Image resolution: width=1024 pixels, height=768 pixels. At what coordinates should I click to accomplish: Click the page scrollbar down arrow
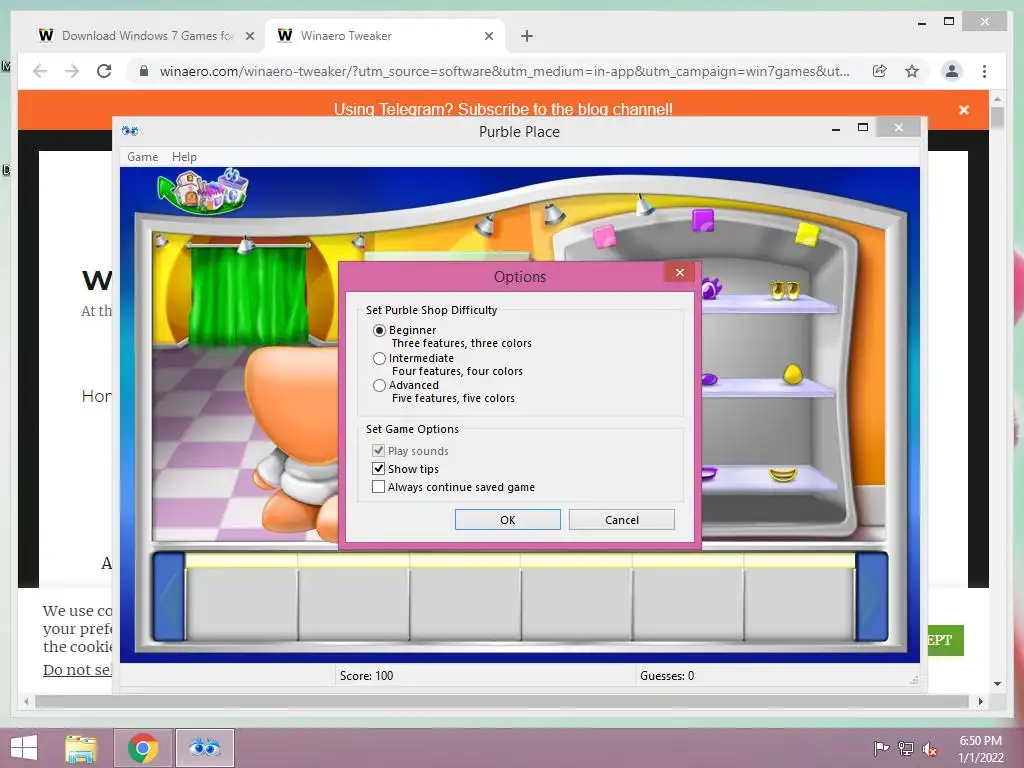point(997,684)
